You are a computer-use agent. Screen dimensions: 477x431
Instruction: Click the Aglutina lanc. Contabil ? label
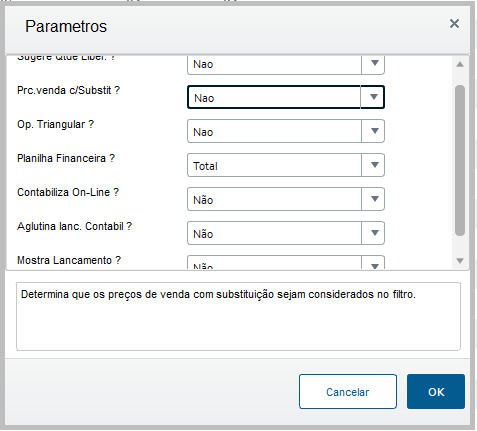[x=74, y=226]
